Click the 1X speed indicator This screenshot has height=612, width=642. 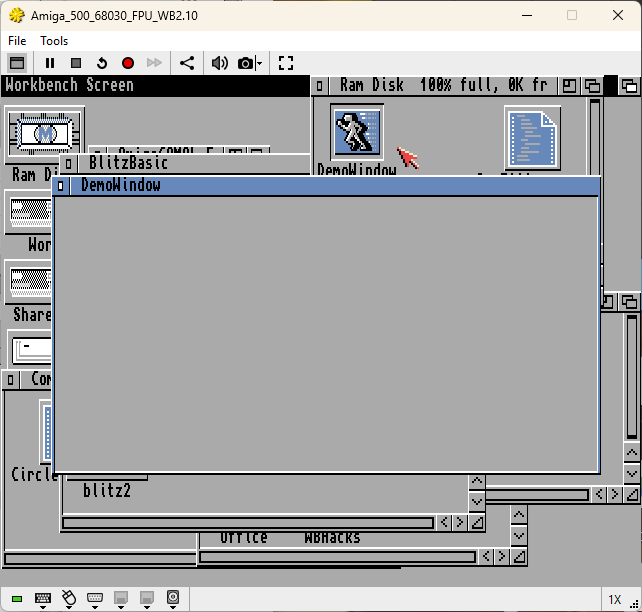pos(614,600)
